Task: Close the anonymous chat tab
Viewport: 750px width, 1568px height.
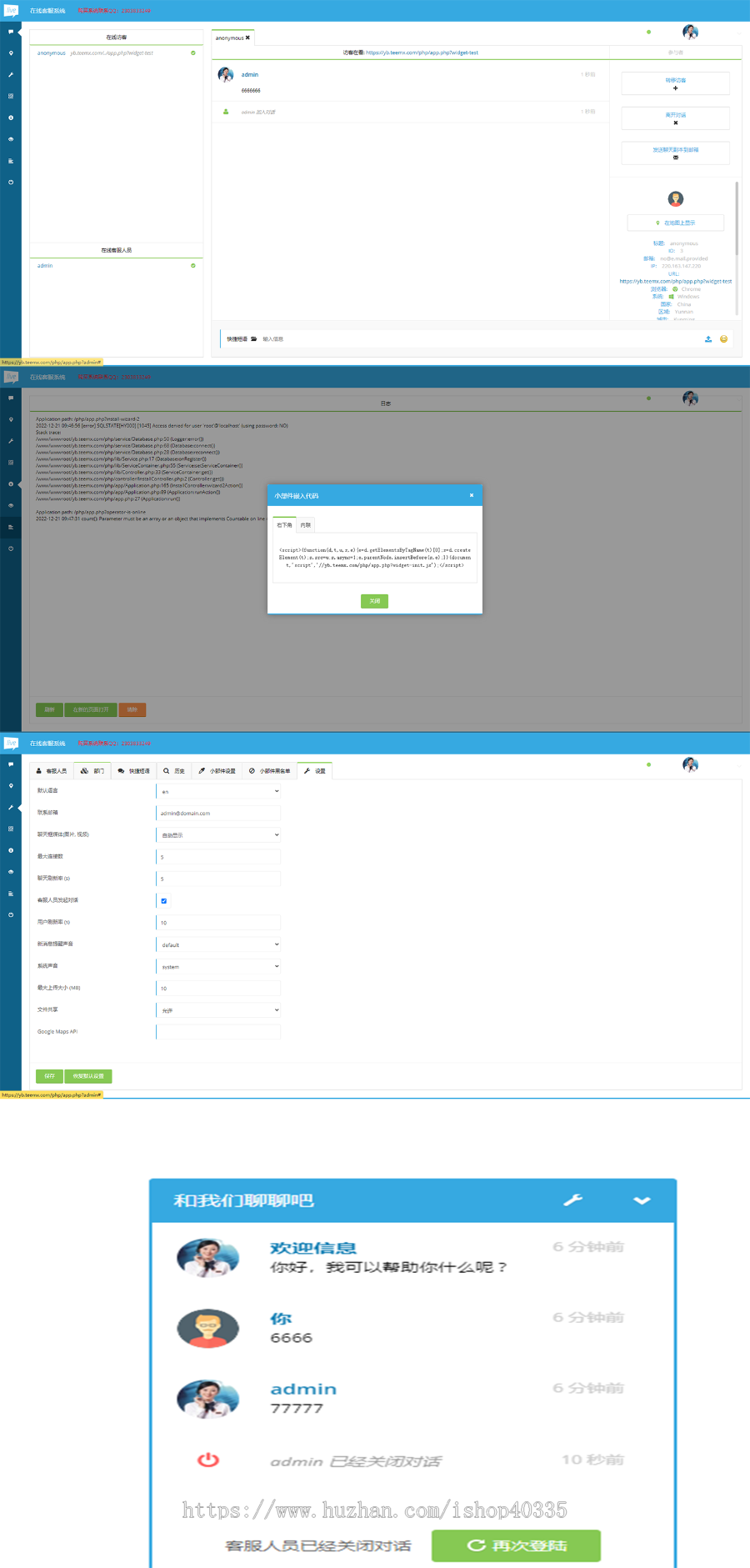Action: [247, 38]
